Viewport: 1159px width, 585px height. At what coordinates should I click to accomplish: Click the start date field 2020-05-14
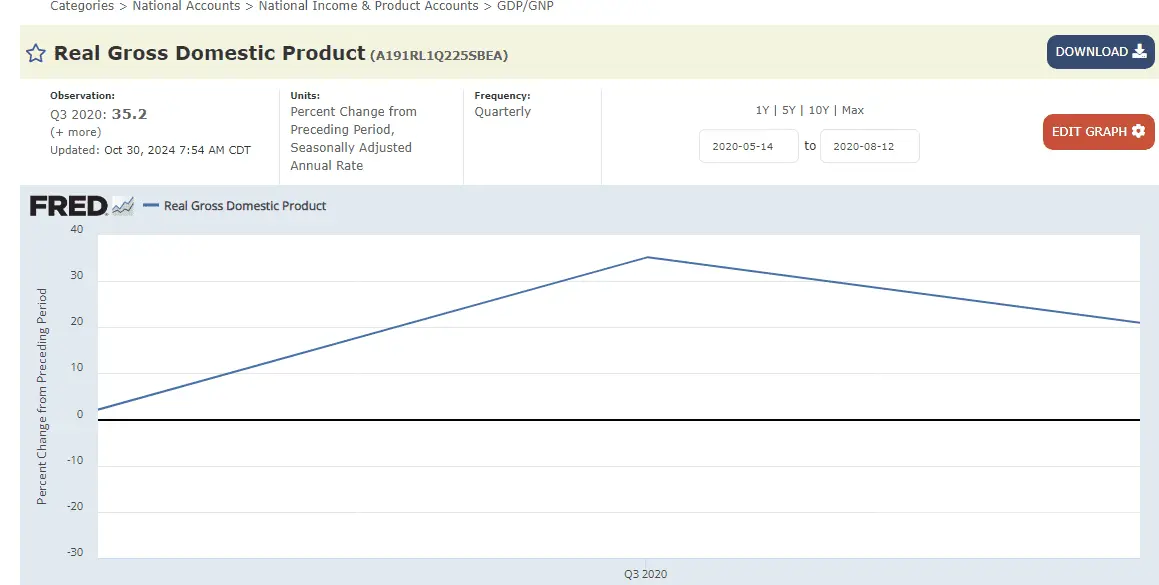click(748, 146)
